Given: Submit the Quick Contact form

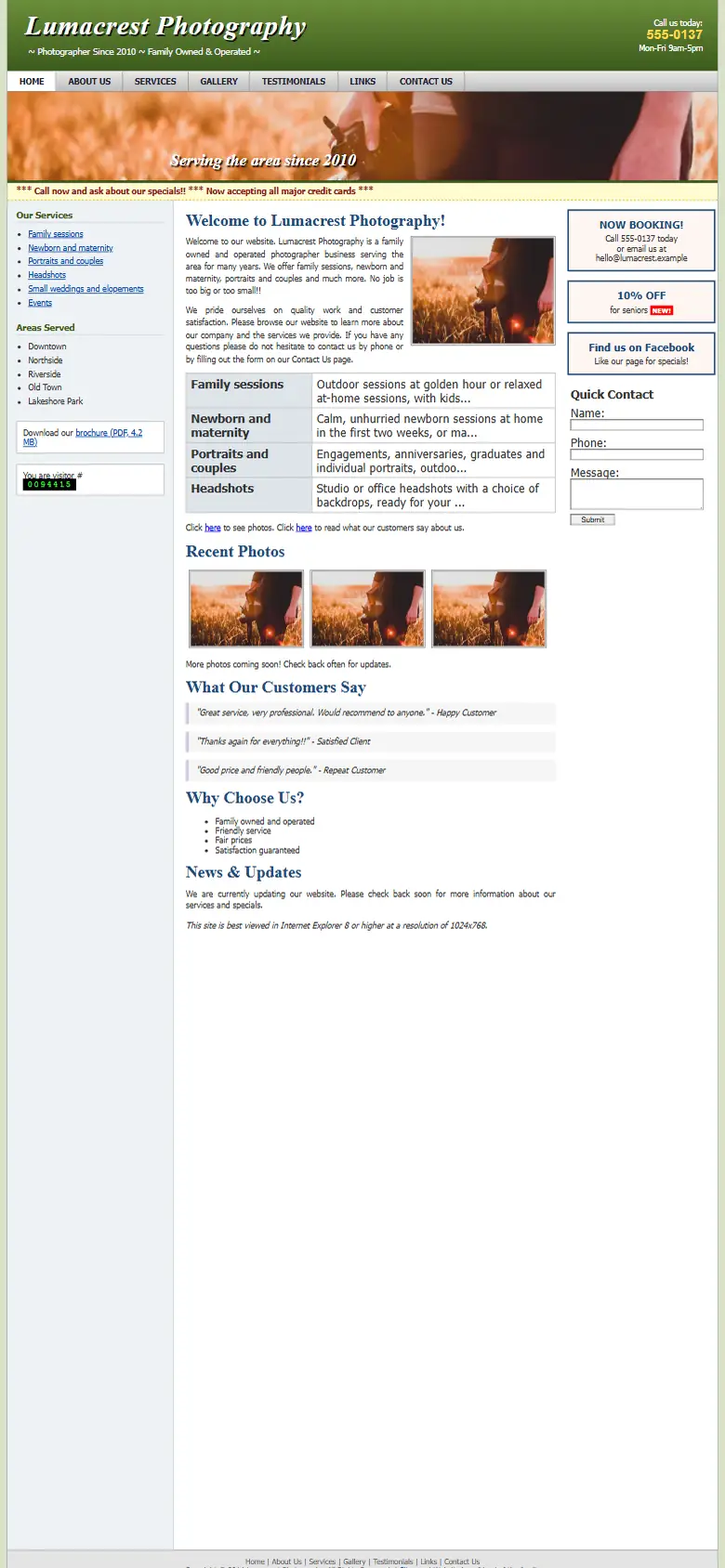Looking at the screenshot, I should (x=592, y=520).
